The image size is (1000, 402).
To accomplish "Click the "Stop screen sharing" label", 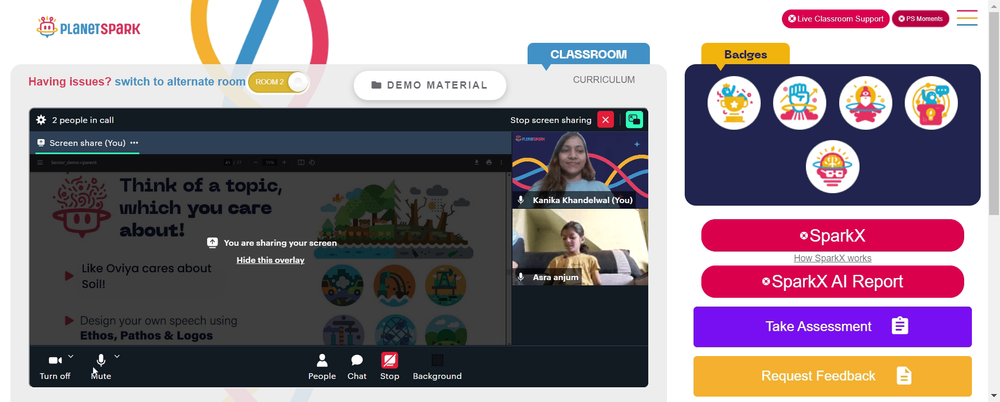I will [550, 120].
